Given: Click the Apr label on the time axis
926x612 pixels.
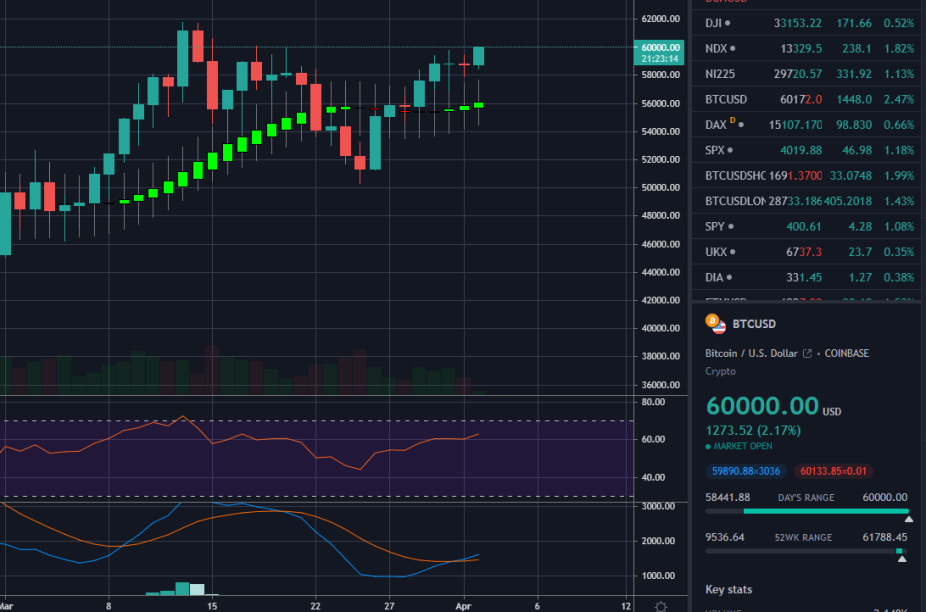Looking at the screenshot, I should coord(464,606).
